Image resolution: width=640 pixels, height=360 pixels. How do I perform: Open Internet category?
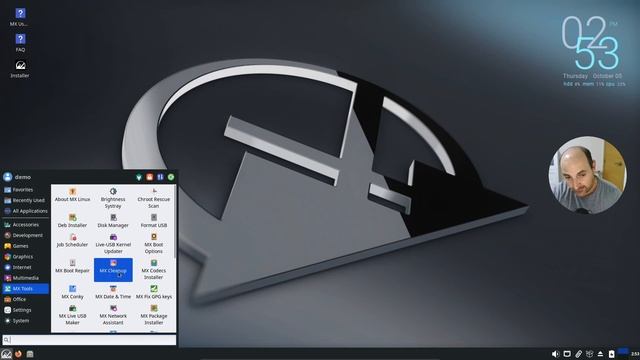pos(25,267)
